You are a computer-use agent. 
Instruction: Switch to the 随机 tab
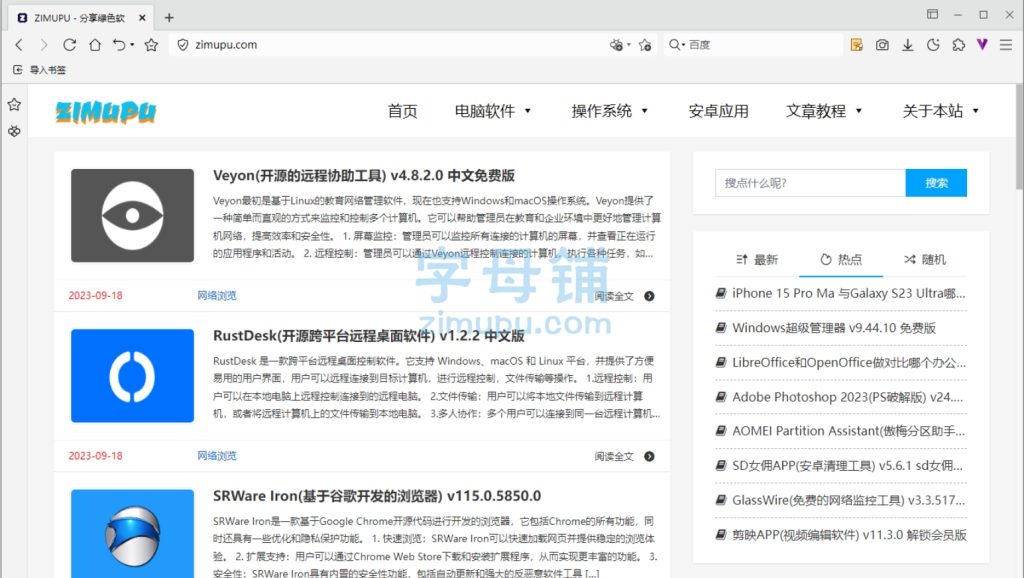[925, 259]
